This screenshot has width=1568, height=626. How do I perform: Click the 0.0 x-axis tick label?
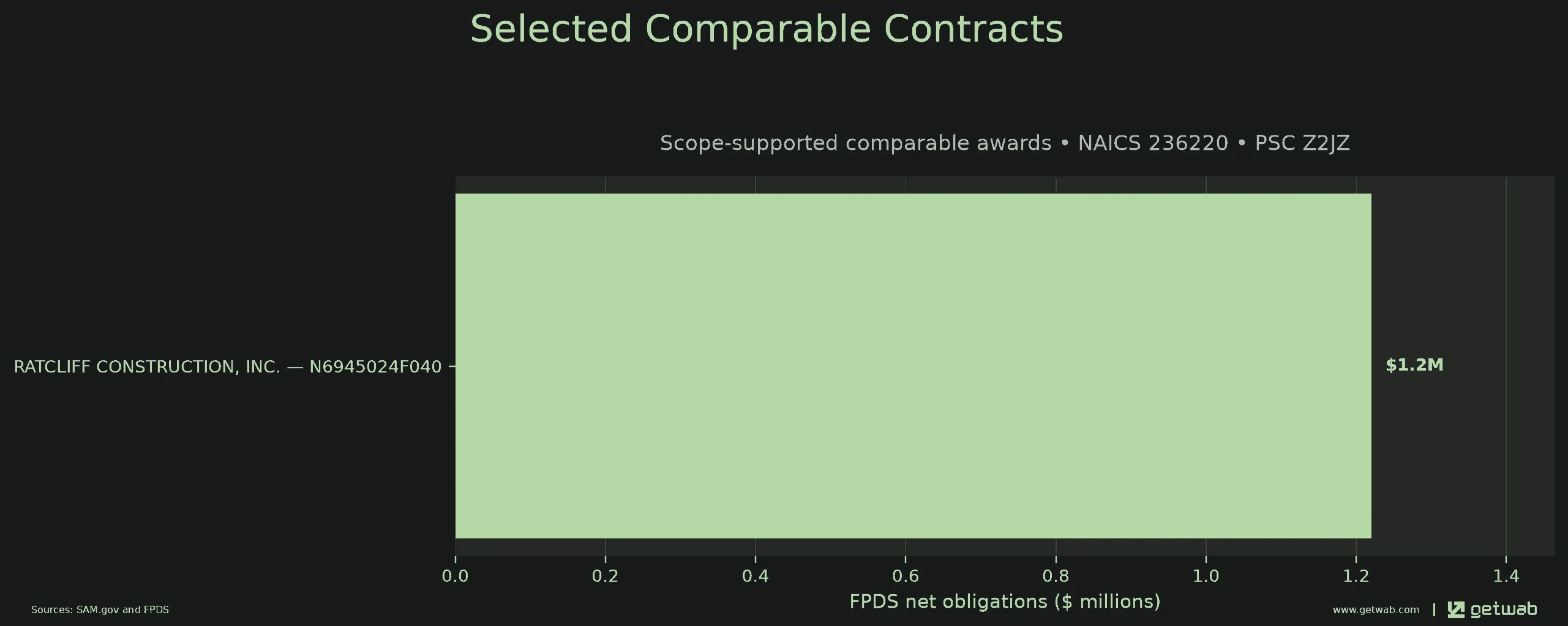click(x=455, y=576)
